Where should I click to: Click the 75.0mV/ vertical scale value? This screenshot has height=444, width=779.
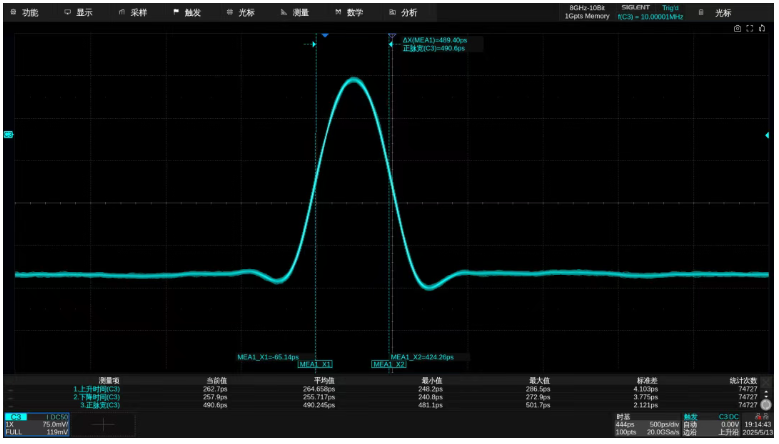coord(55,425)
